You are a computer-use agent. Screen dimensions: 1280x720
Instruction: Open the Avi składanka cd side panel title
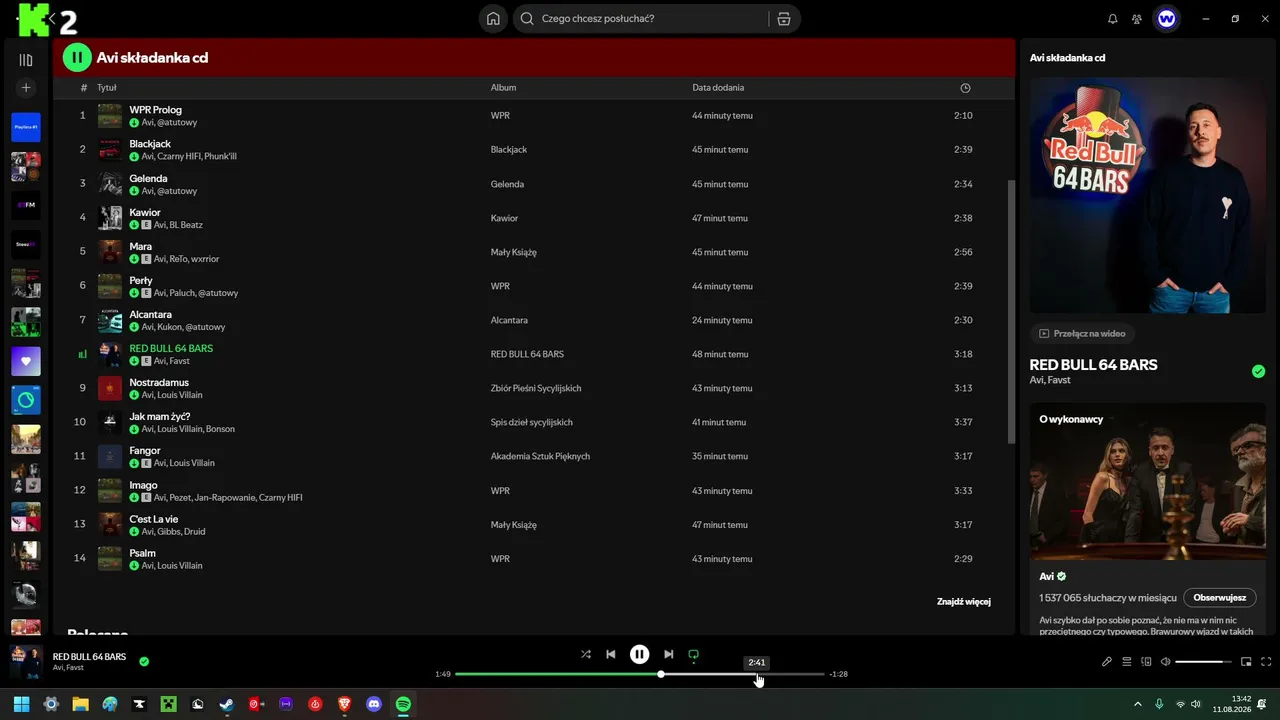point(1067,58)
